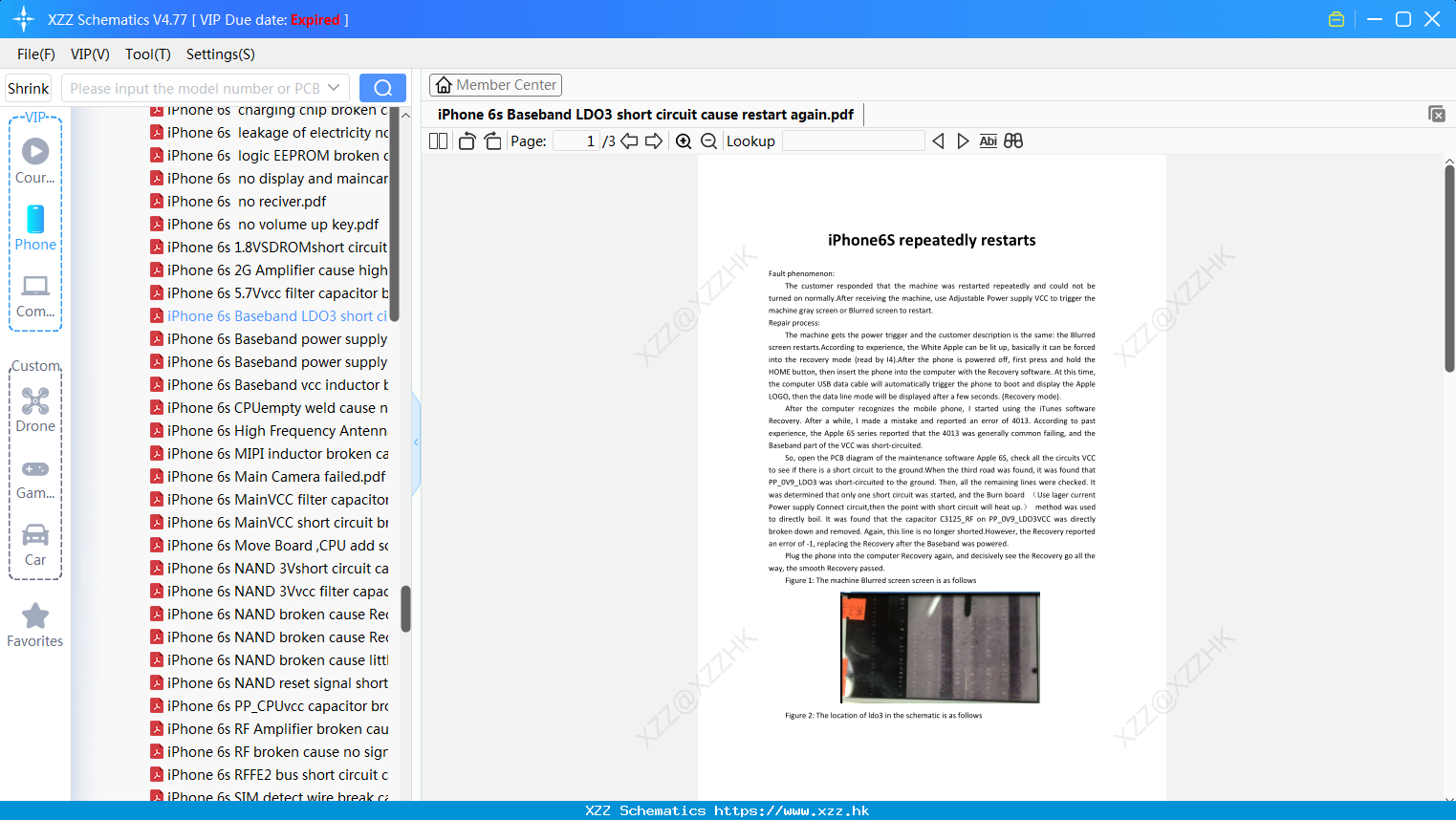Image resolution: width=1456 pixels, height=820 pixels.
Task: Click the Lookup text field
Action: tap(853, 141)
